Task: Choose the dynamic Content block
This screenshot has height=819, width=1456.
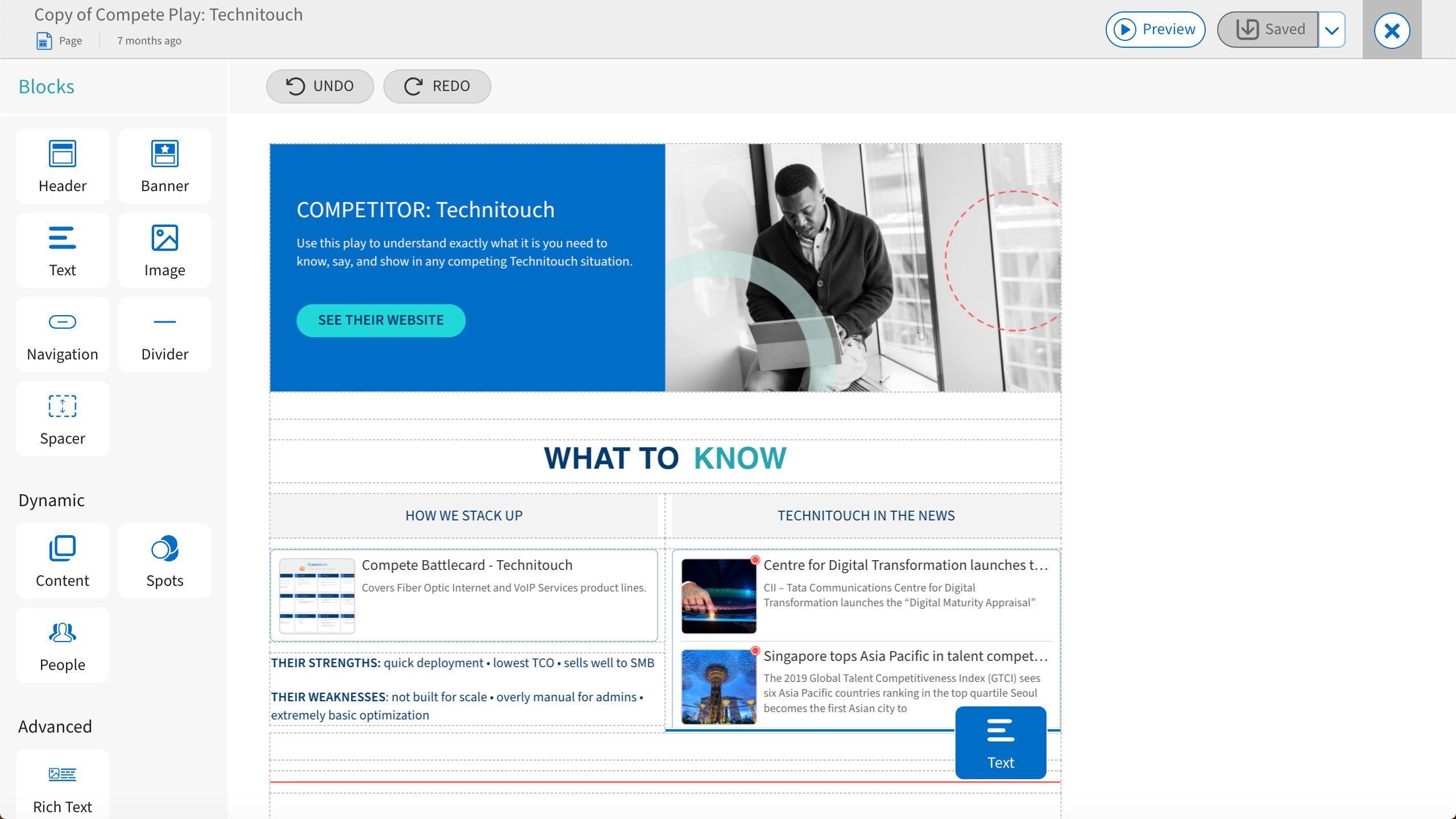Action: [x=63, y=561]
